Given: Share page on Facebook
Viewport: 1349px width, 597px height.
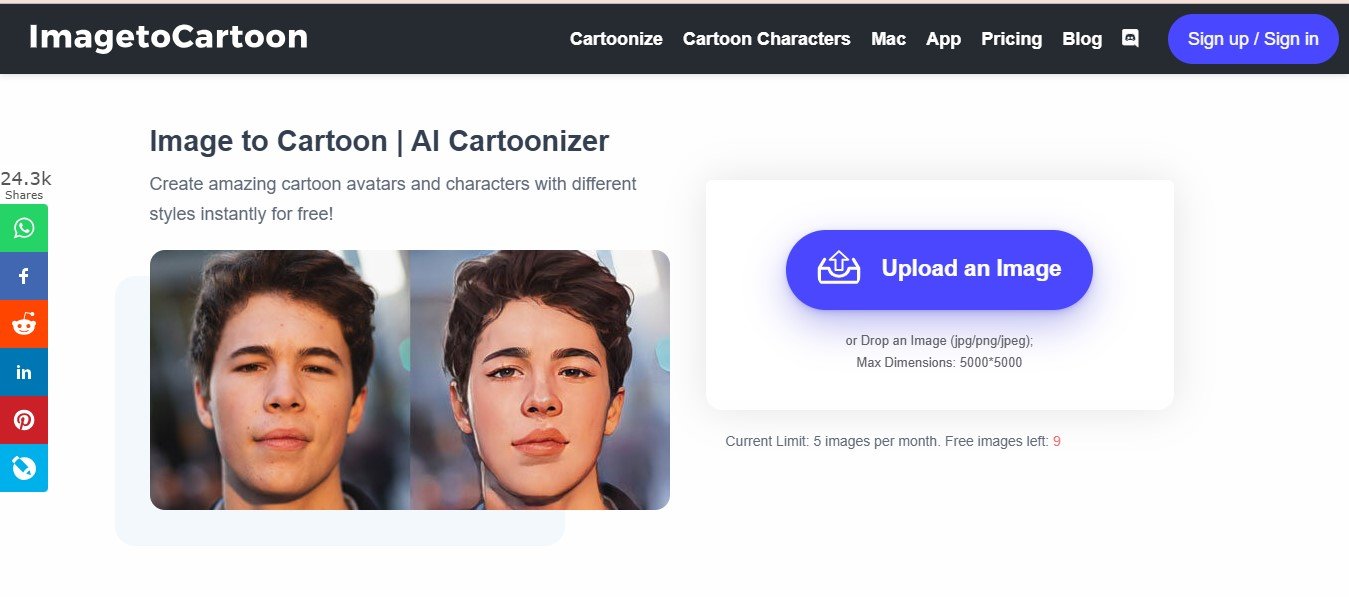Looking at the screenshot, I should 24,276.
